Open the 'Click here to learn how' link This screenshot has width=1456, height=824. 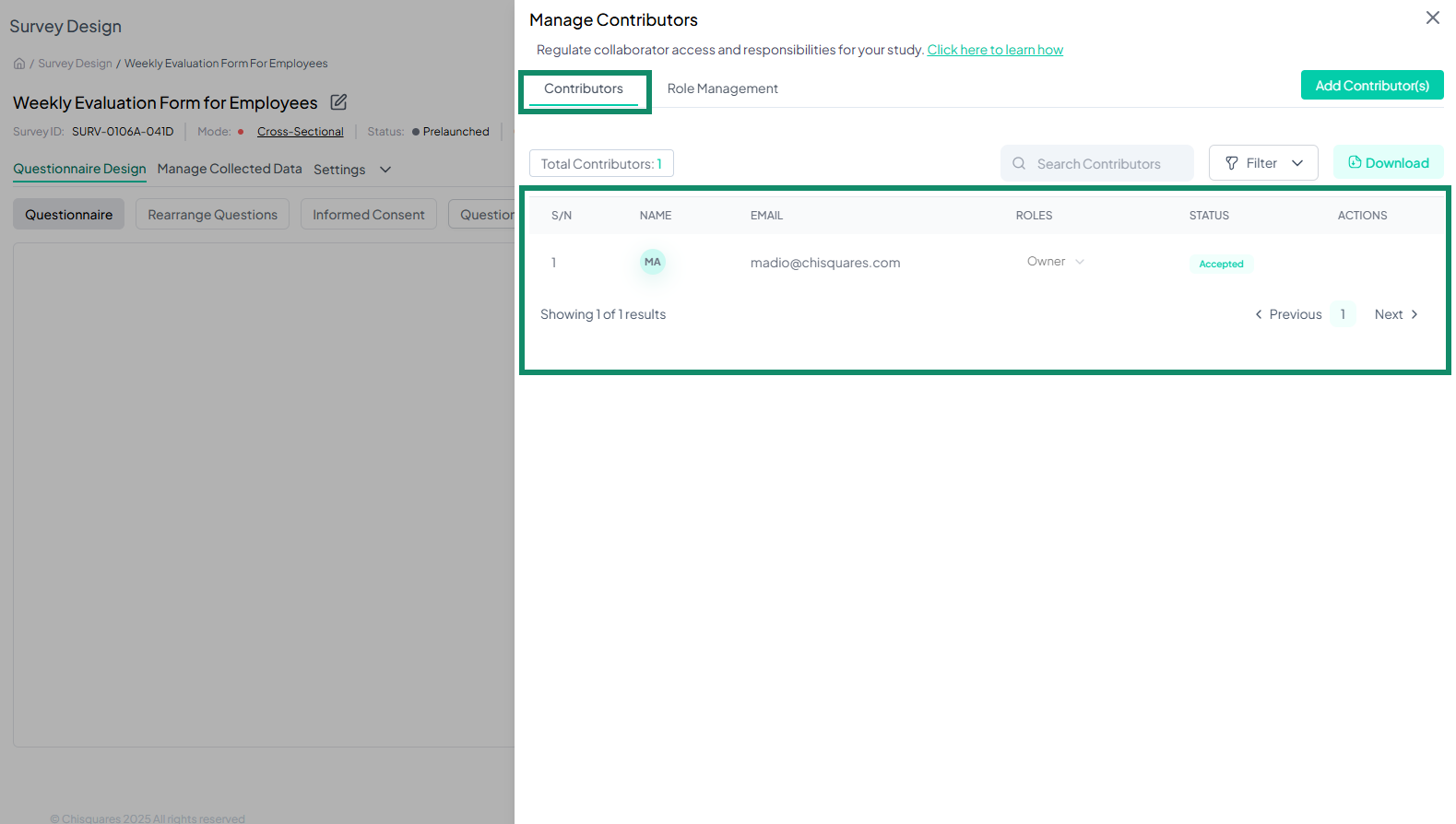tap(995, 50)
